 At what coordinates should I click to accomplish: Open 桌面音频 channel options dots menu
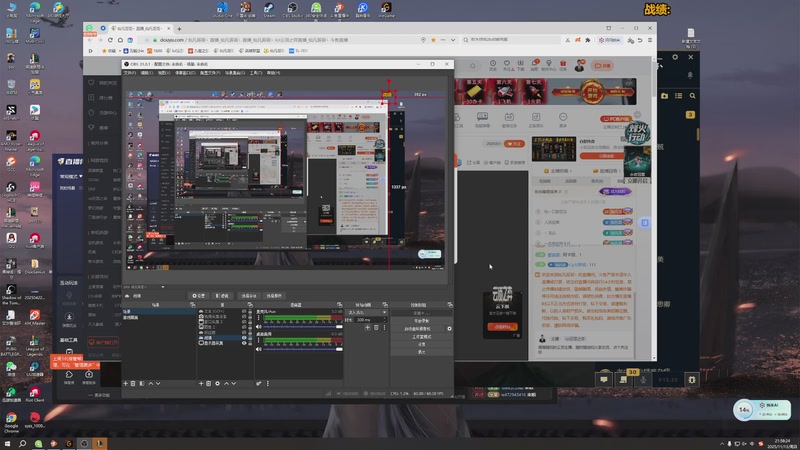coord(258,340)
